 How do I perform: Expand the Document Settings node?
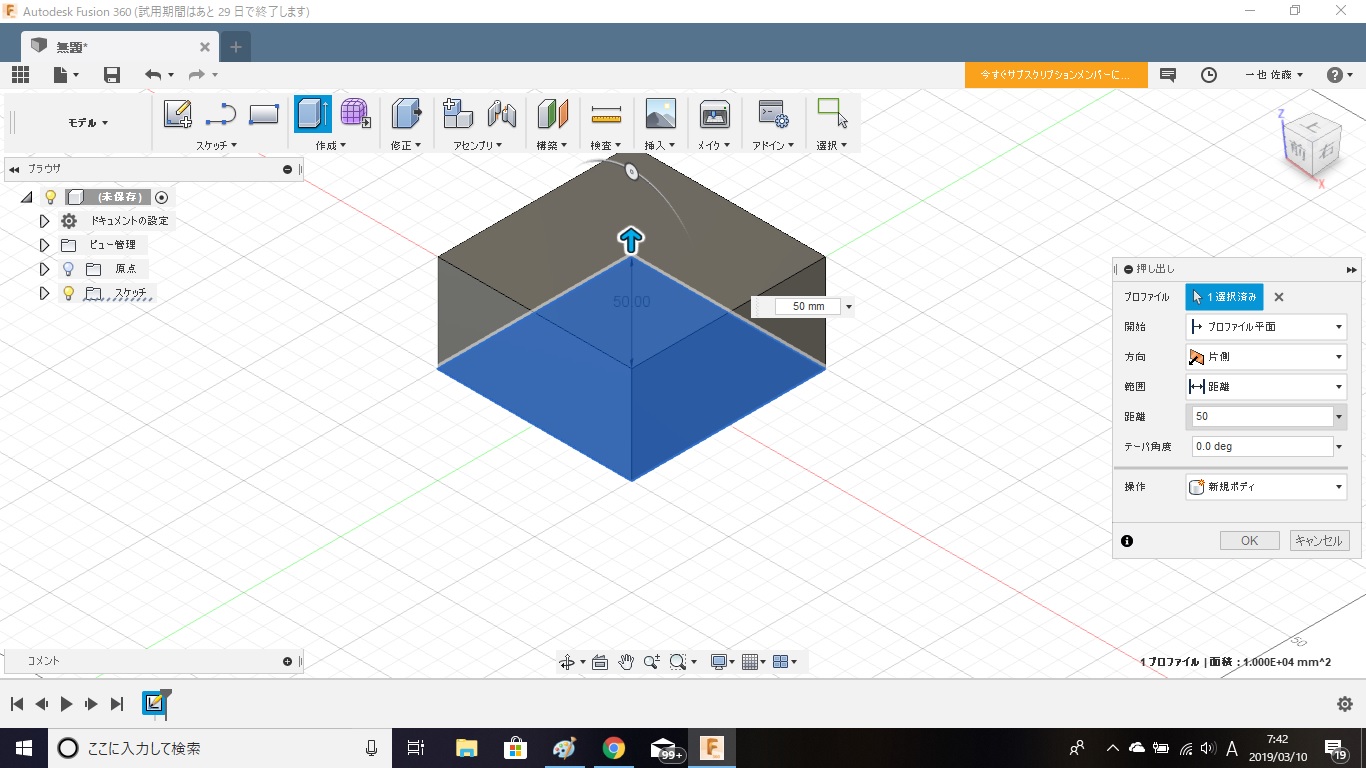click(x=44, y=221)
